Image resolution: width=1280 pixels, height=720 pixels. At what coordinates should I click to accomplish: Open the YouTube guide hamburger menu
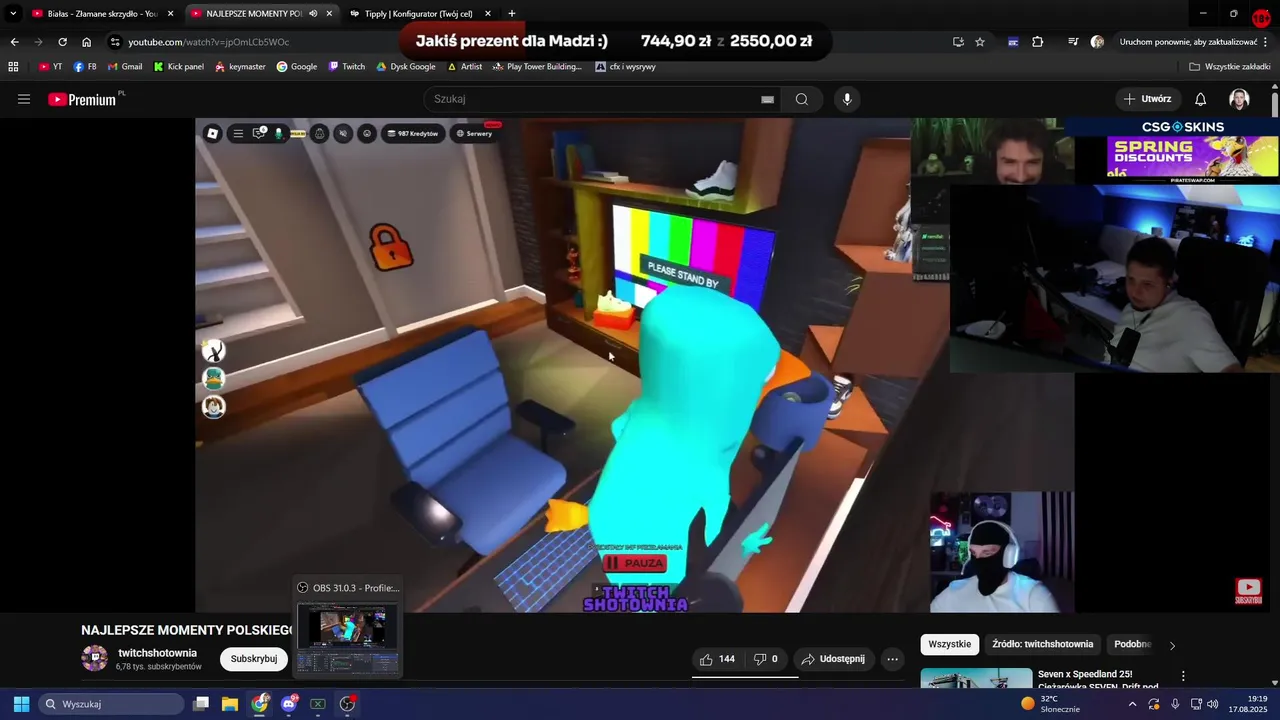24,99
